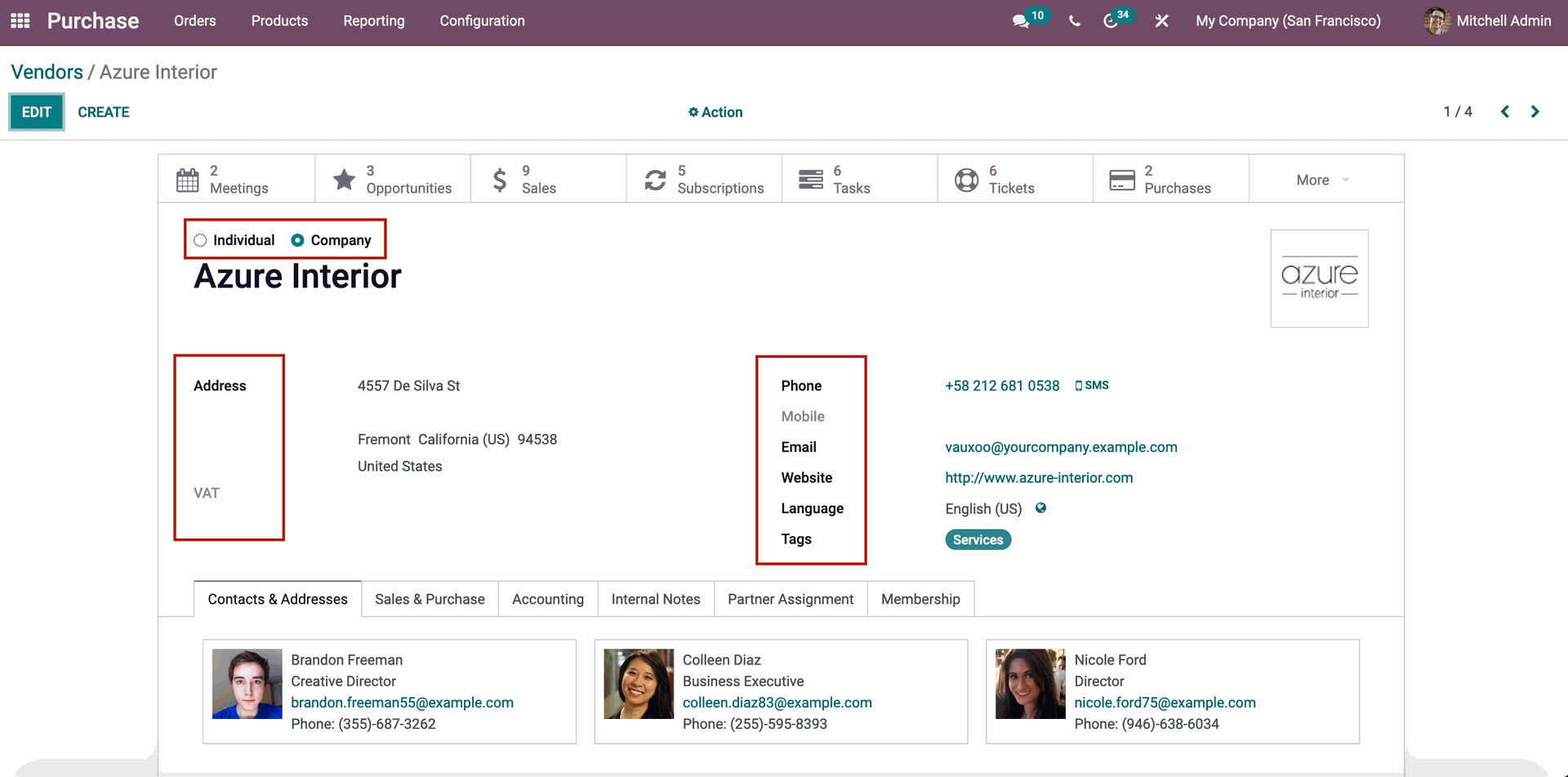The width and height of the screenshot is (1568, 777).
Task: Switch to the Partner Assignment tab
Action: [x=791, y=599]
